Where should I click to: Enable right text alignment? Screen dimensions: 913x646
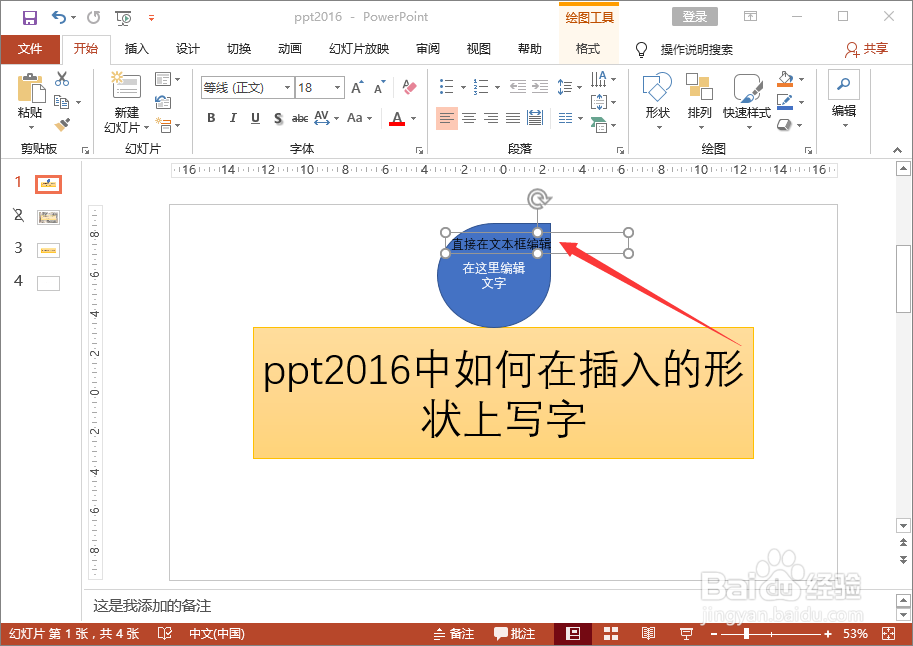[x=491, y=118]
